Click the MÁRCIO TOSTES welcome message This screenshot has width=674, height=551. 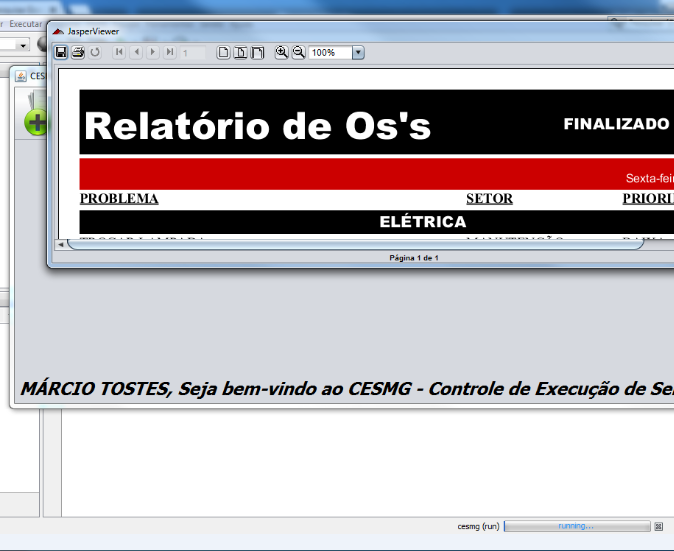[347, 389]
